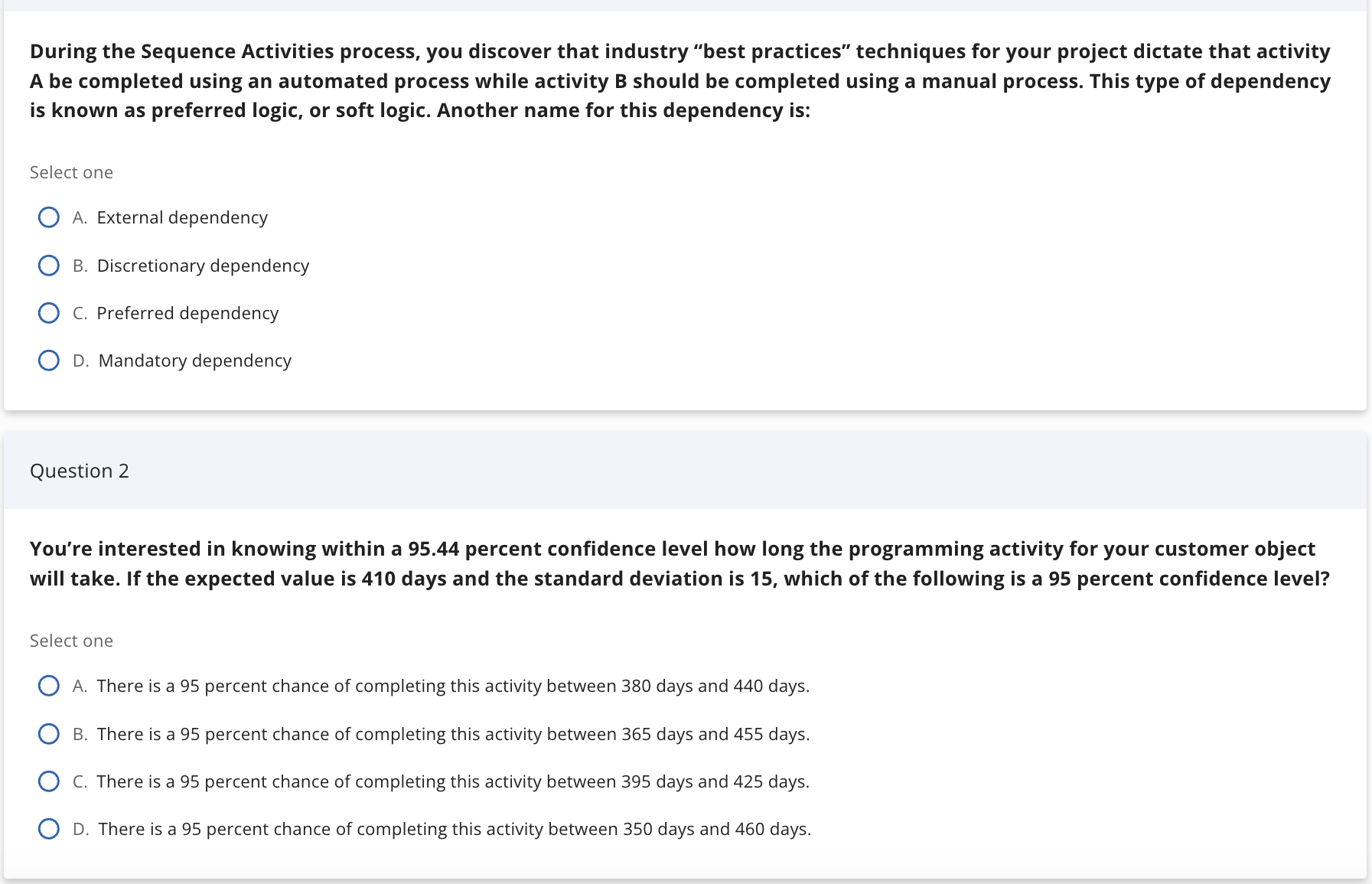Select option B Discretionary dependency

49,265
